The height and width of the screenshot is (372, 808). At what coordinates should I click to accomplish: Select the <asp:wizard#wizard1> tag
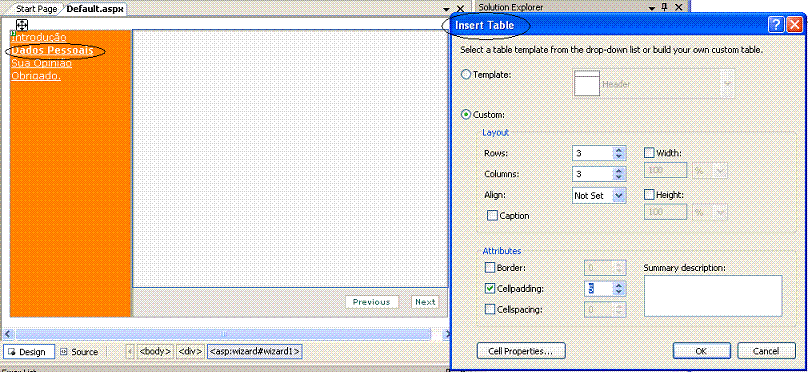tap(255, 351)
